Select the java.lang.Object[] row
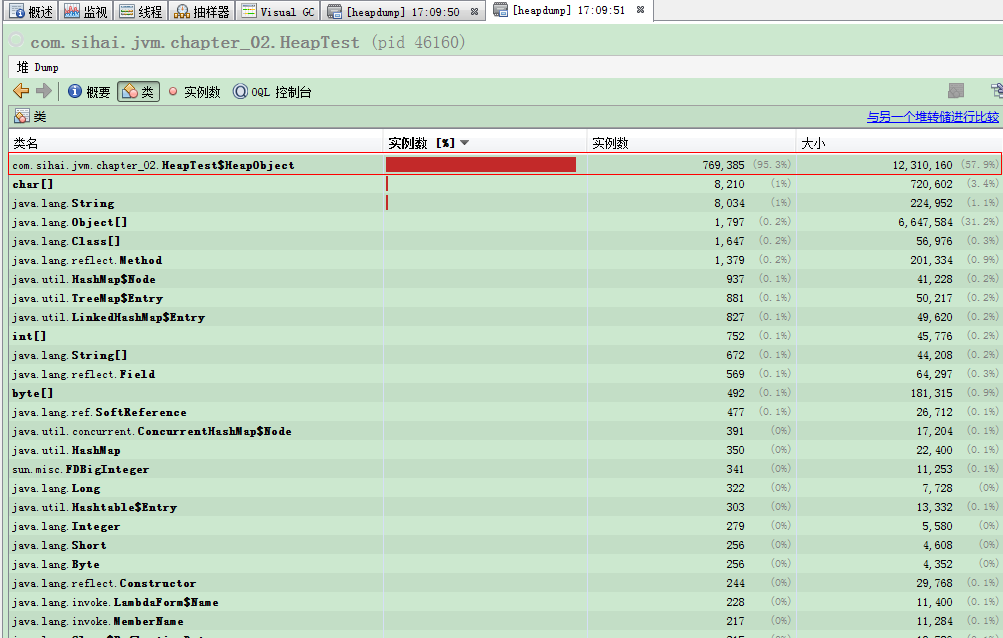 (505, 222)
